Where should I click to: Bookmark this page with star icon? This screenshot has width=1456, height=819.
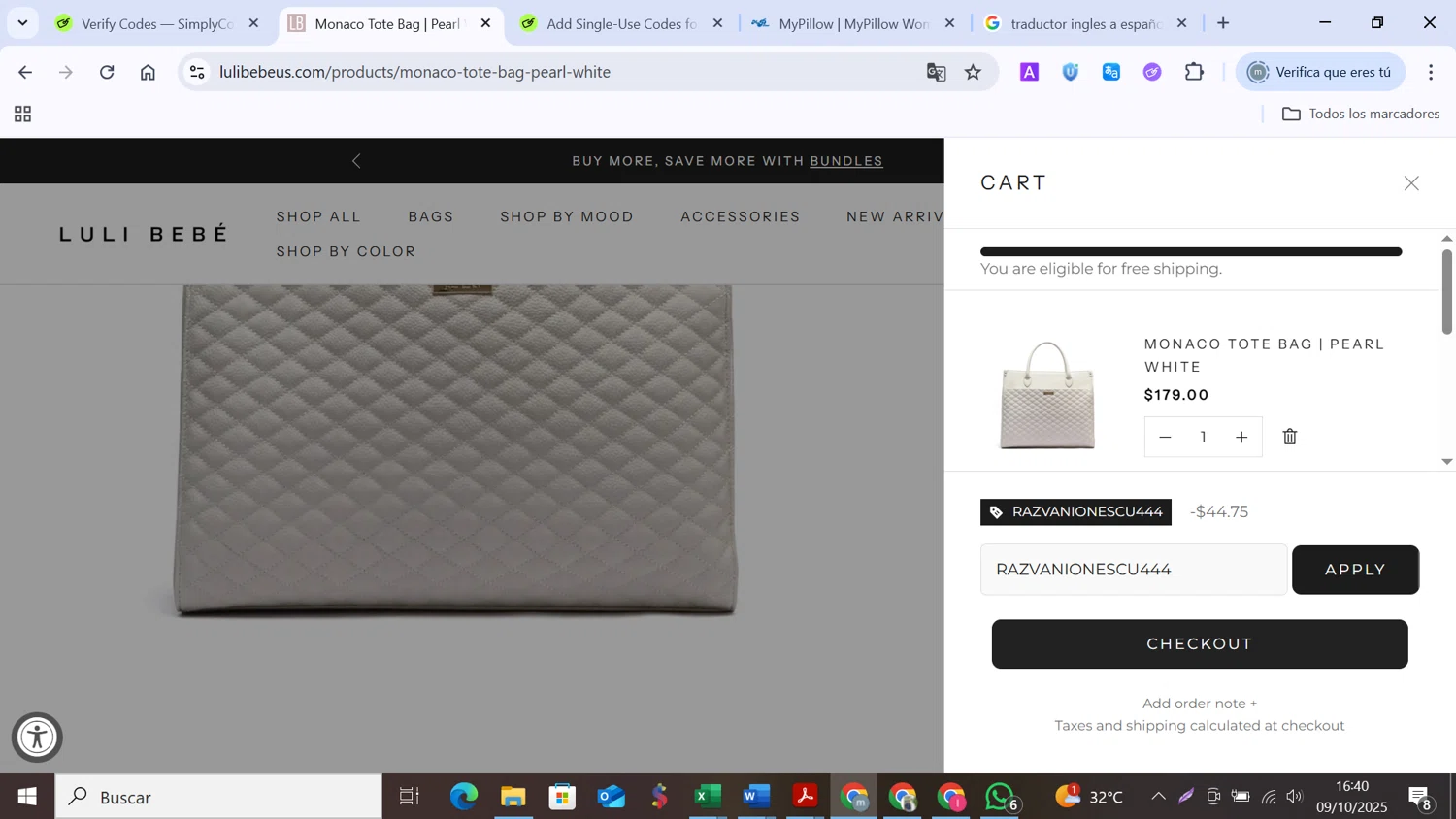pyautogui.click(x=973, y=72)
